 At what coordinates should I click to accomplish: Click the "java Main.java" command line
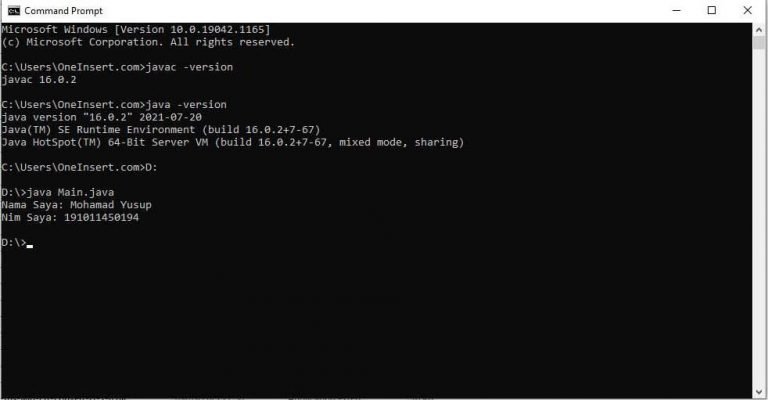coord(70,192)
